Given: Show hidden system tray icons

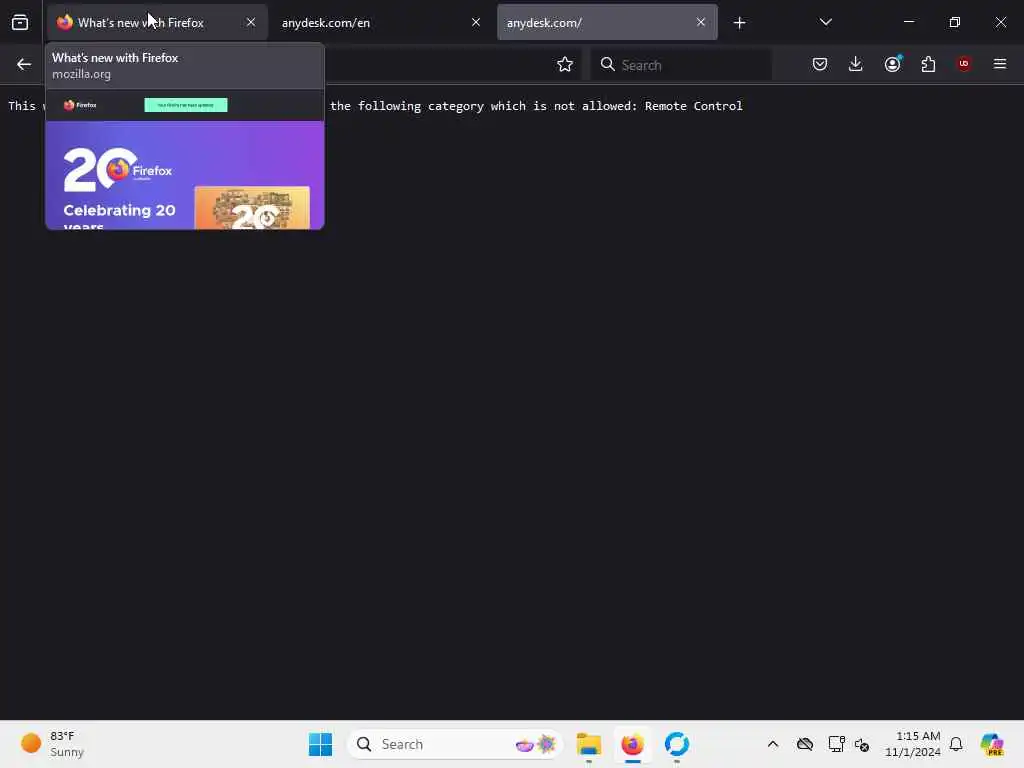Looking at the screenshot, I should (x=773, y=744).
